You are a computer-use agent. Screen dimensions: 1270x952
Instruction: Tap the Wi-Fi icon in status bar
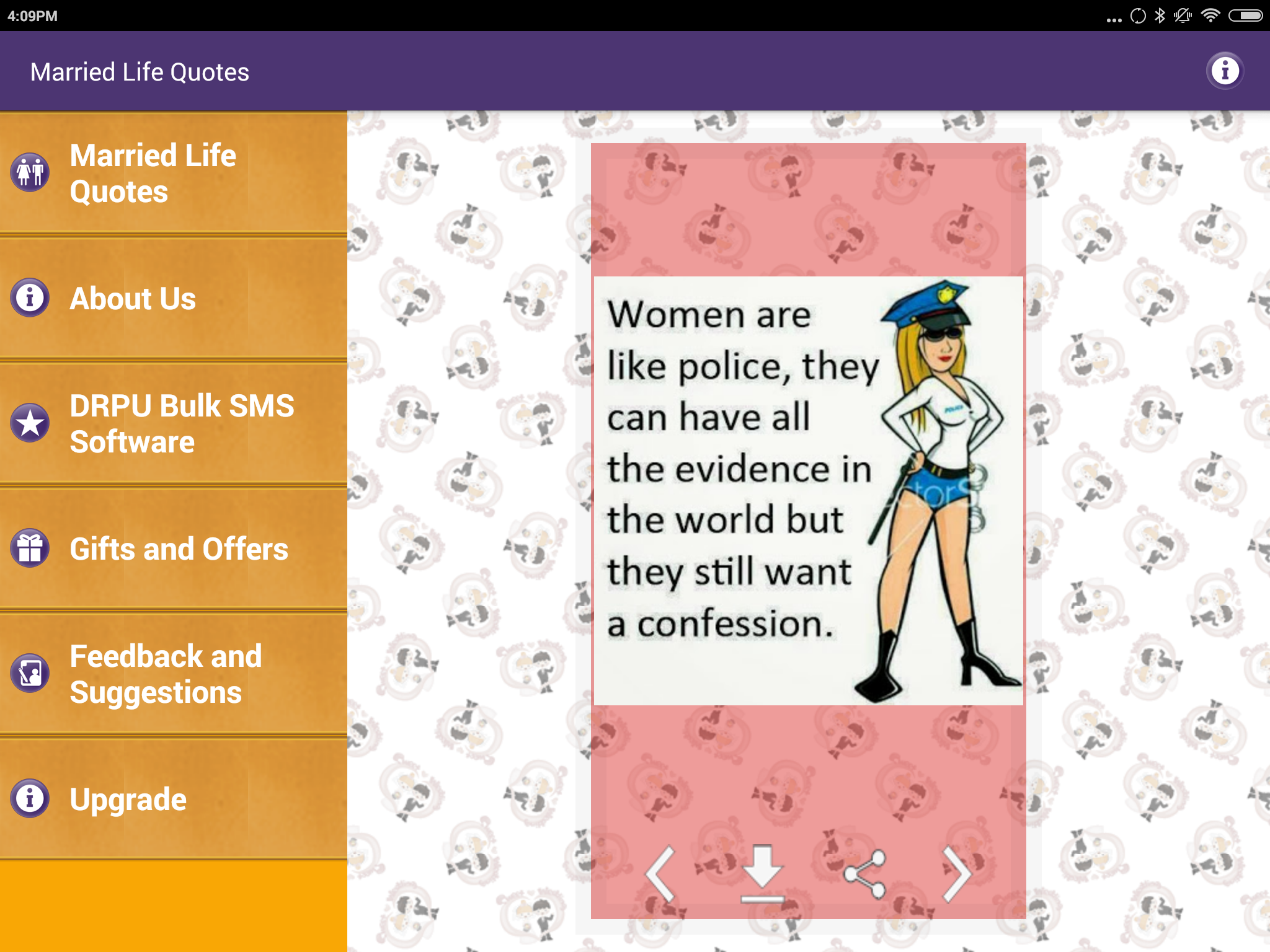click(1210, 15)
